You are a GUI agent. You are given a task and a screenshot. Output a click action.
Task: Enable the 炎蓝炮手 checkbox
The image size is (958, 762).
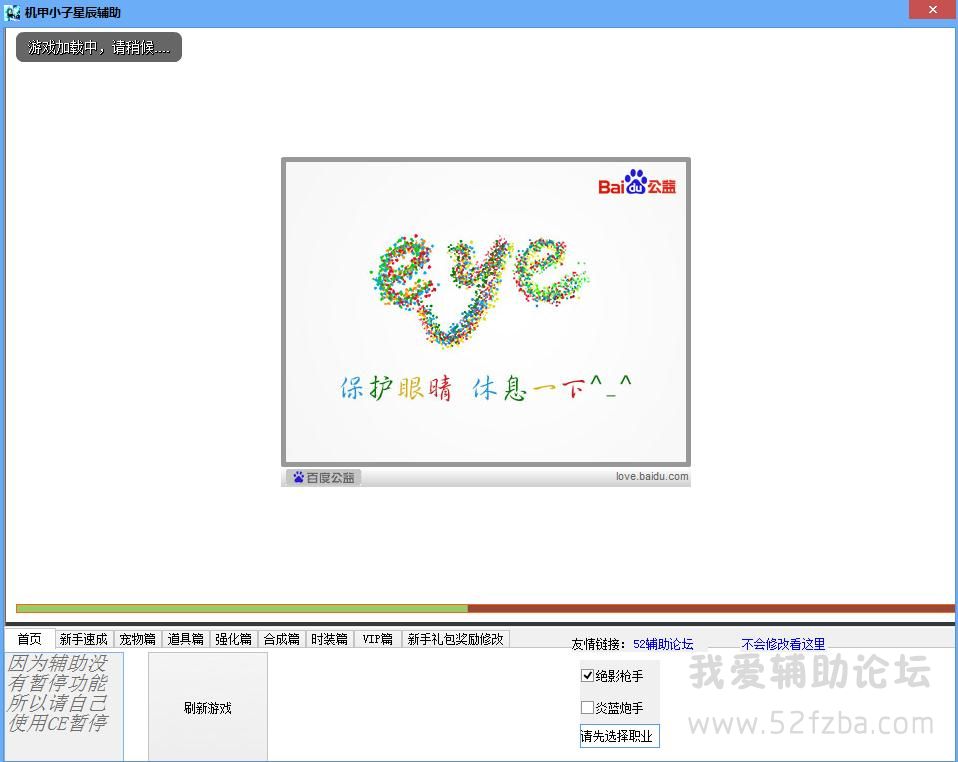click(x=587, y=708)
